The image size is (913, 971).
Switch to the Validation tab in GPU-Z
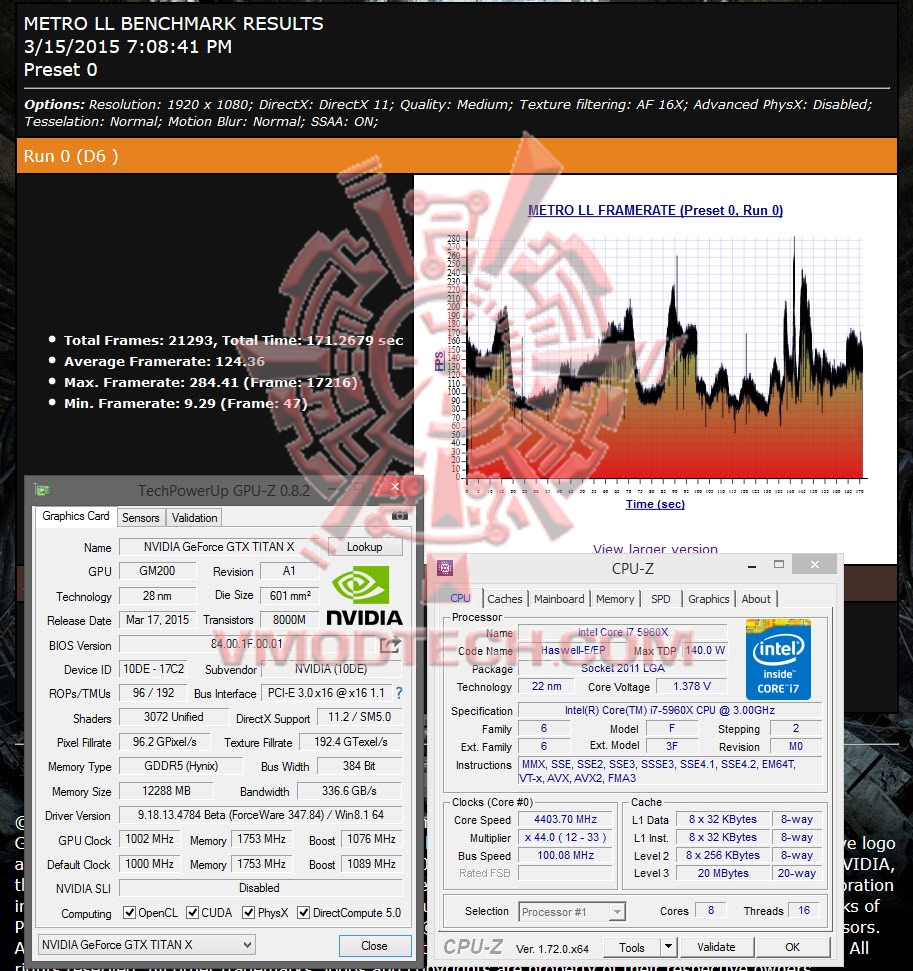(x=194, y=518)
